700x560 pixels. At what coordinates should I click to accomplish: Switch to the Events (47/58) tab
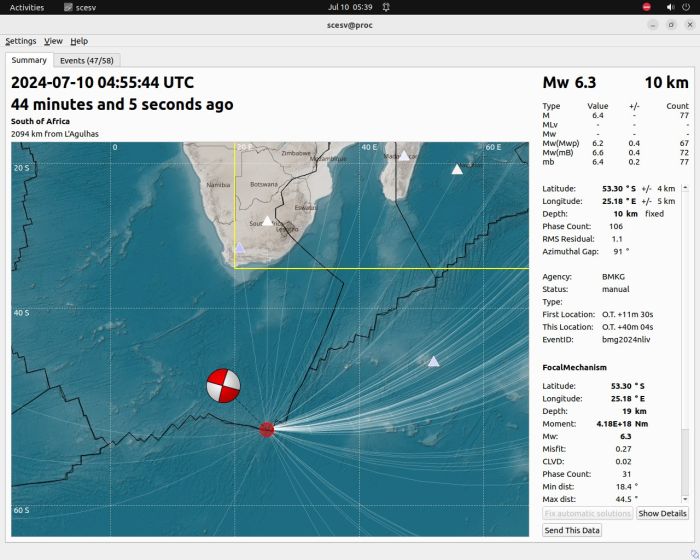click(x=86, y=60)
